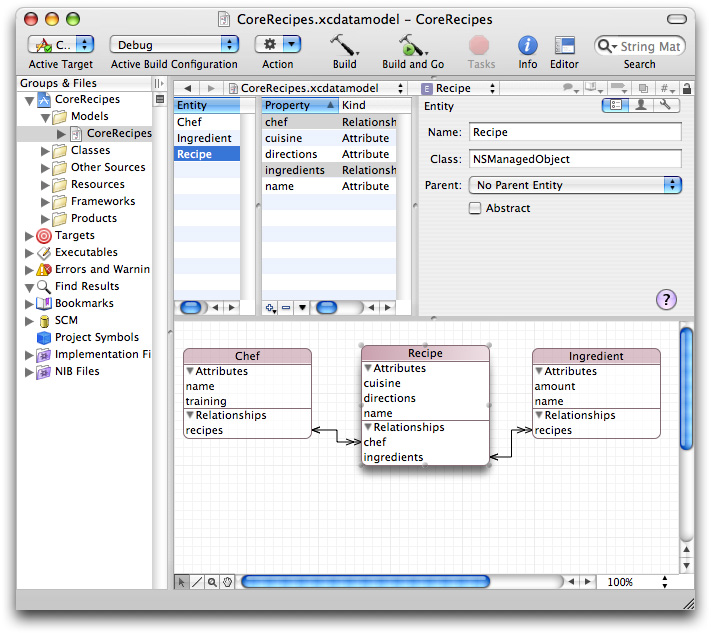Expand the Frameworks folder
Viewport: 711px width, 634px height.
(x=45, y=202)
